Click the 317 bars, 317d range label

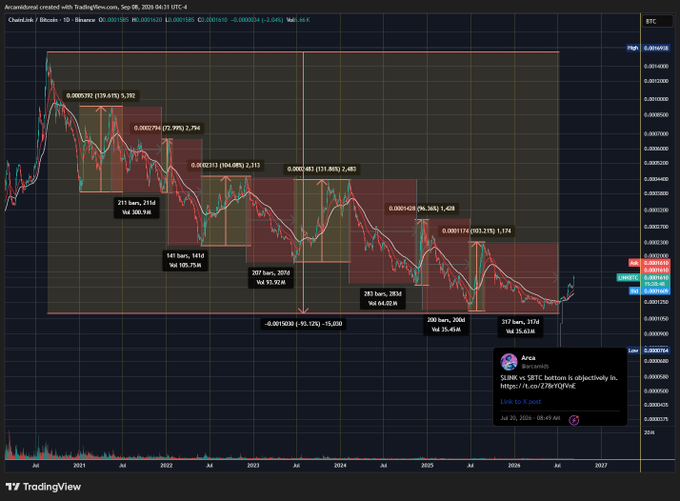(x=520, y=326)
